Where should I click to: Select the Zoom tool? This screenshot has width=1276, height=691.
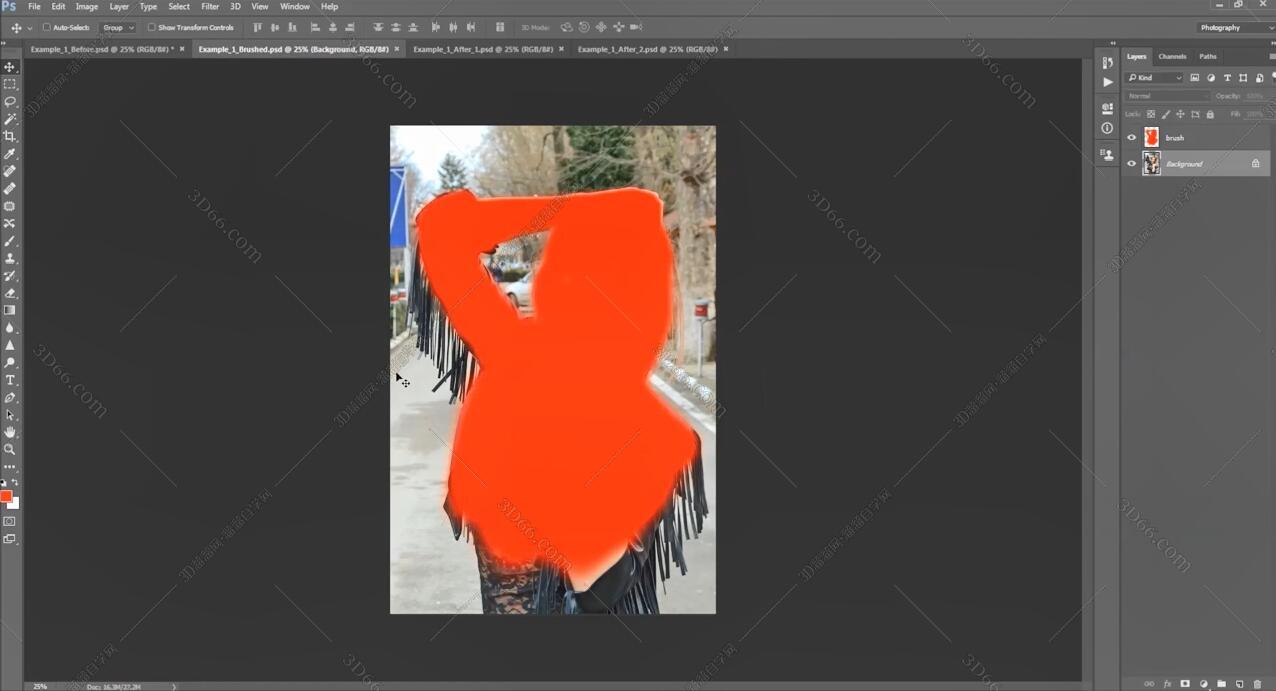click(10, 449)
